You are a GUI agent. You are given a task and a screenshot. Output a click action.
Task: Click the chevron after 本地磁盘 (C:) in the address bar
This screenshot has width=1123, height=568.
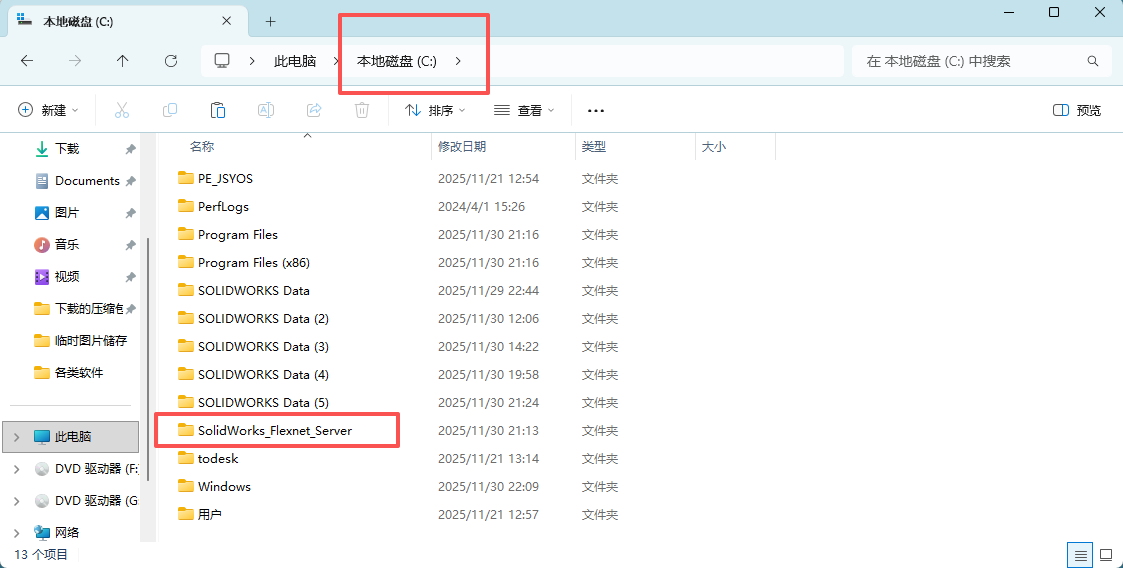pos(458,61)
